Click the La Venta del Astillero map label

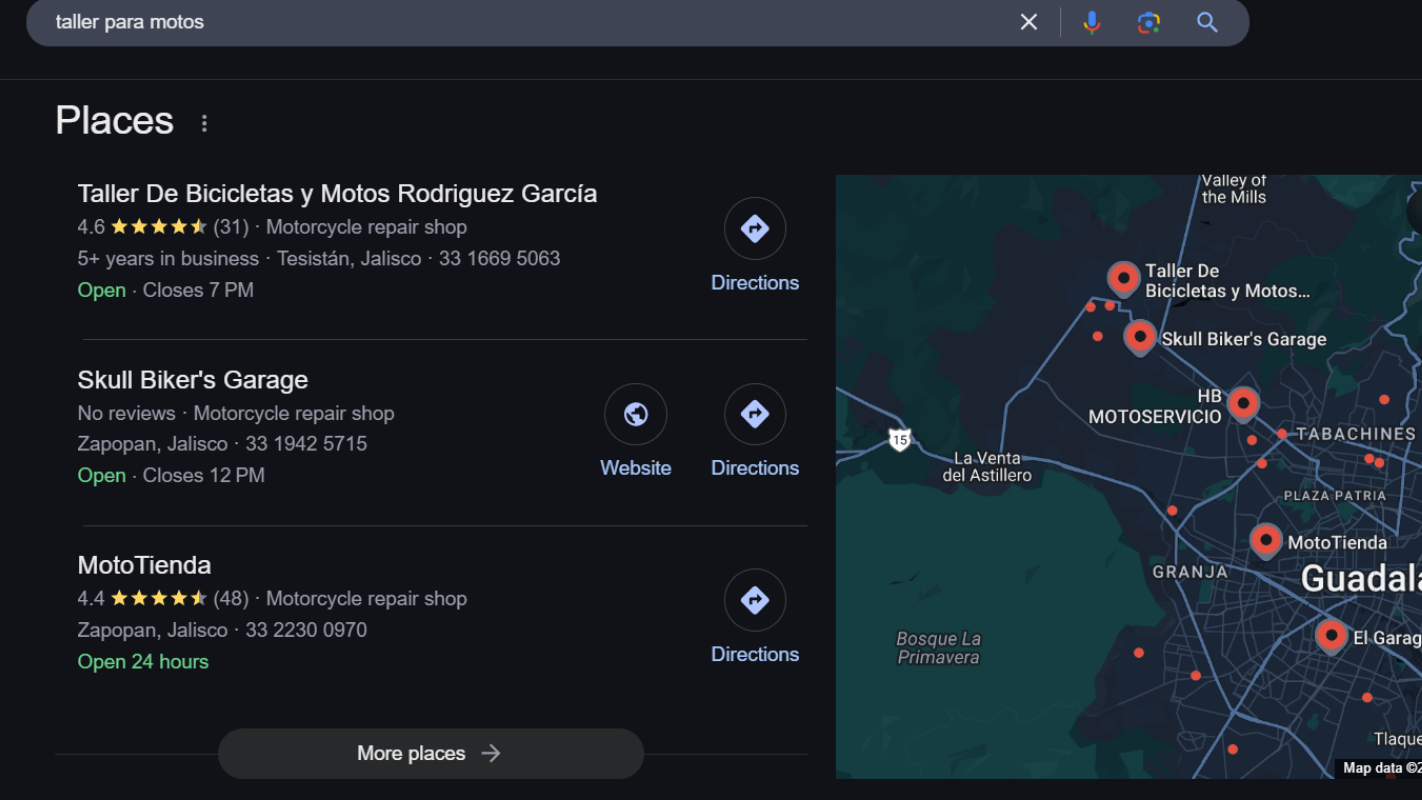pyautogui.click(x=987, y=467)
